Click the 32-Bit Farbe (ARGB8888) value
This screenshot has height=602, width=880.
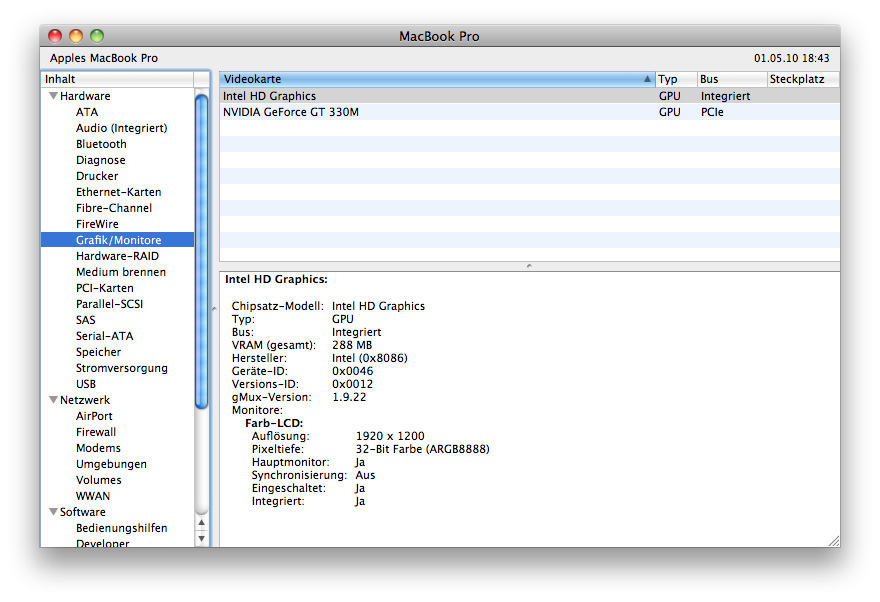tap(423, 449)
